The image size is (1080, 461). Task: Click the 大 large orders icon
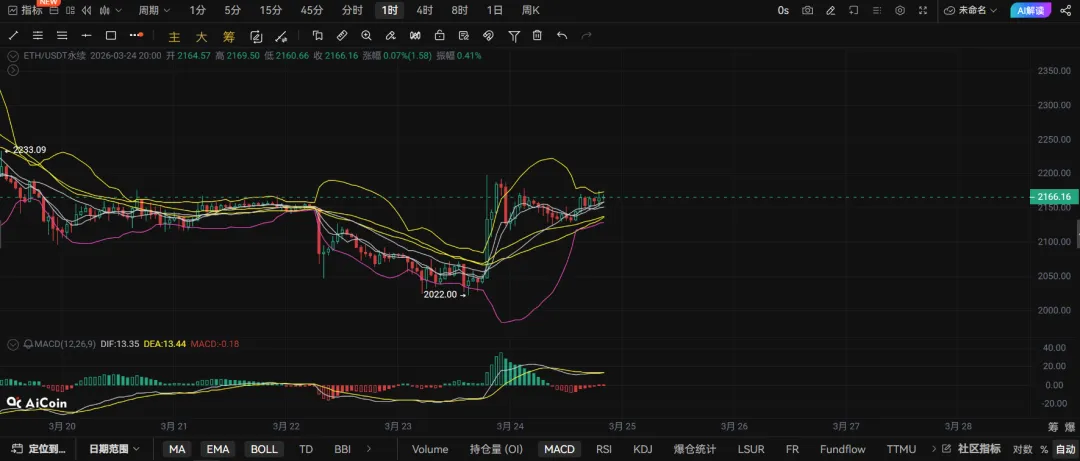point(201,37)
